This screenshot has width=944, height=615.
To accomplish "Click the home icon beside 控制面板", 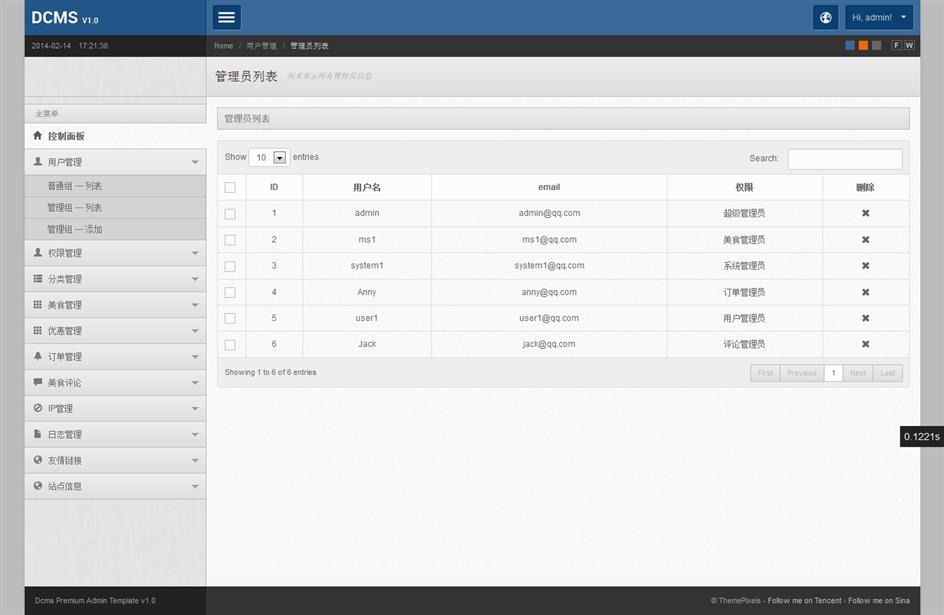I will click(x=38, y=136).
